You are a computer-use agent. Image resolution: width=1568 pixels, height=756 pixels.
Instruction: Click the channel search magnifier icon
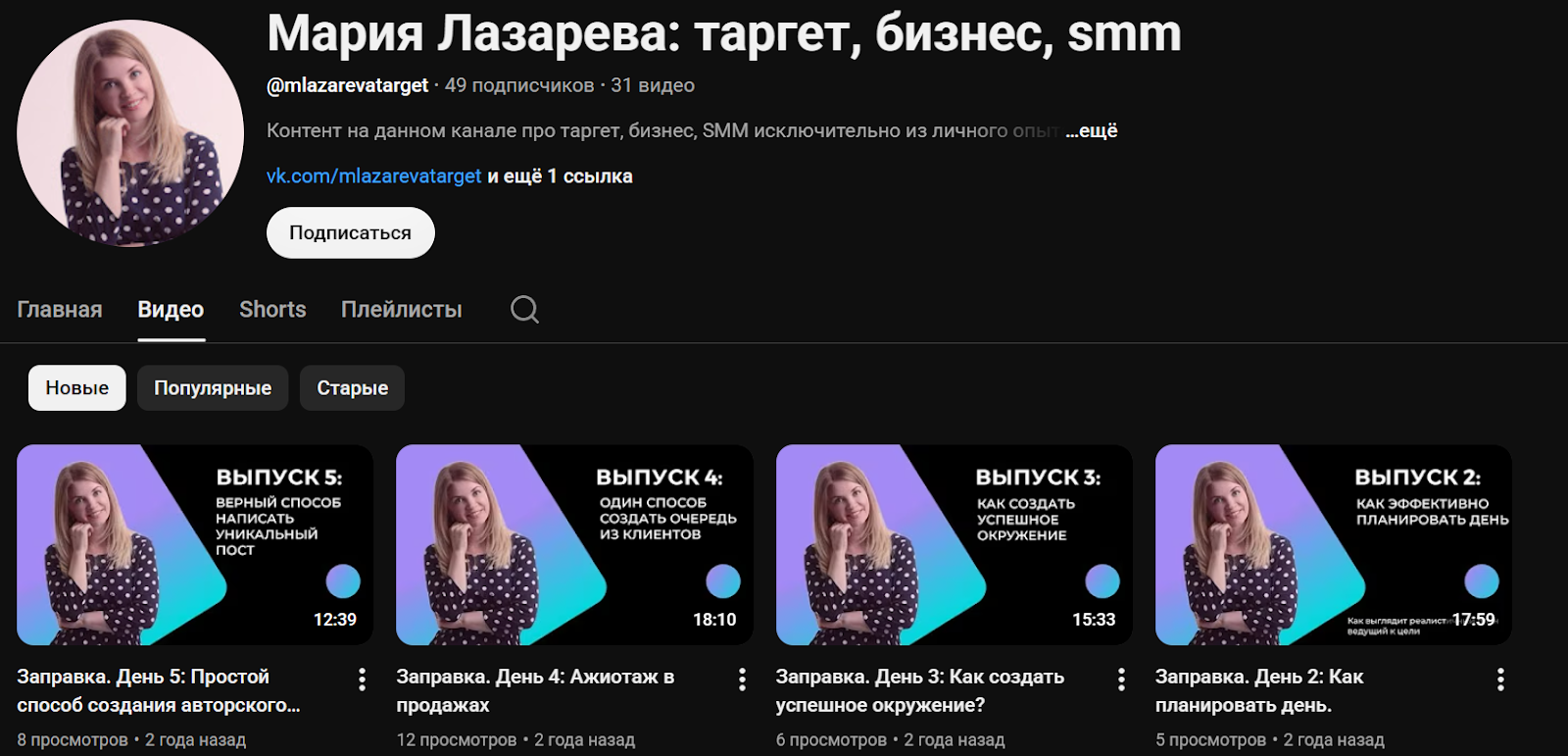coord(524,310)
